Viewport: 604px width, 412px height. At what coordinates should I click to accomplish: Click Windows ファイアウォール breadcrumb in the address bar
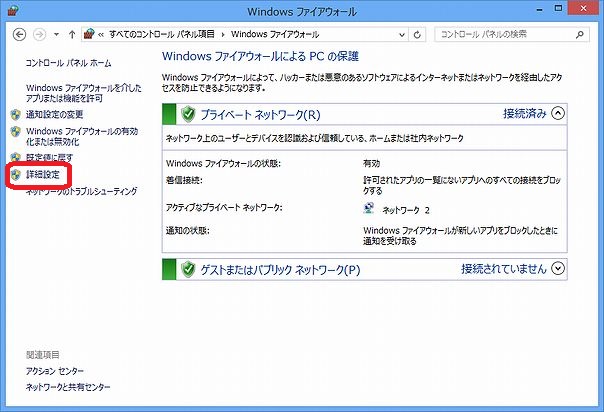click(275, 34)
